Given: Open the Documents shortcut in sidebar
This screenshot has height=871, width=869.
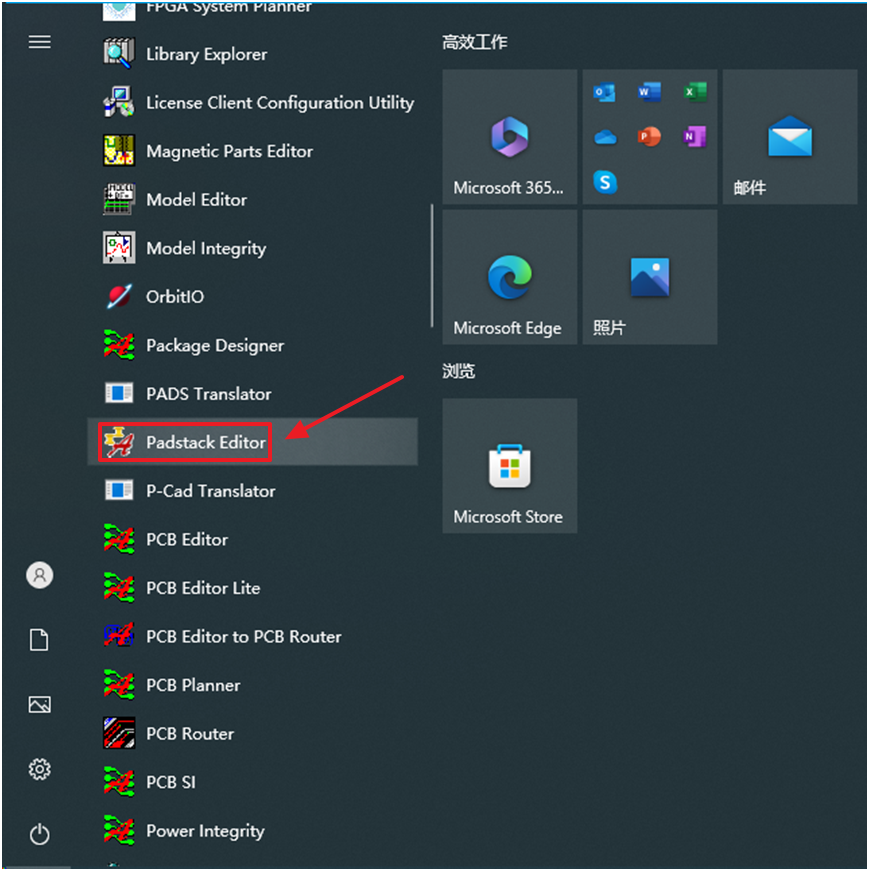Looking at the screenshot, I should (x=40, y=640).
